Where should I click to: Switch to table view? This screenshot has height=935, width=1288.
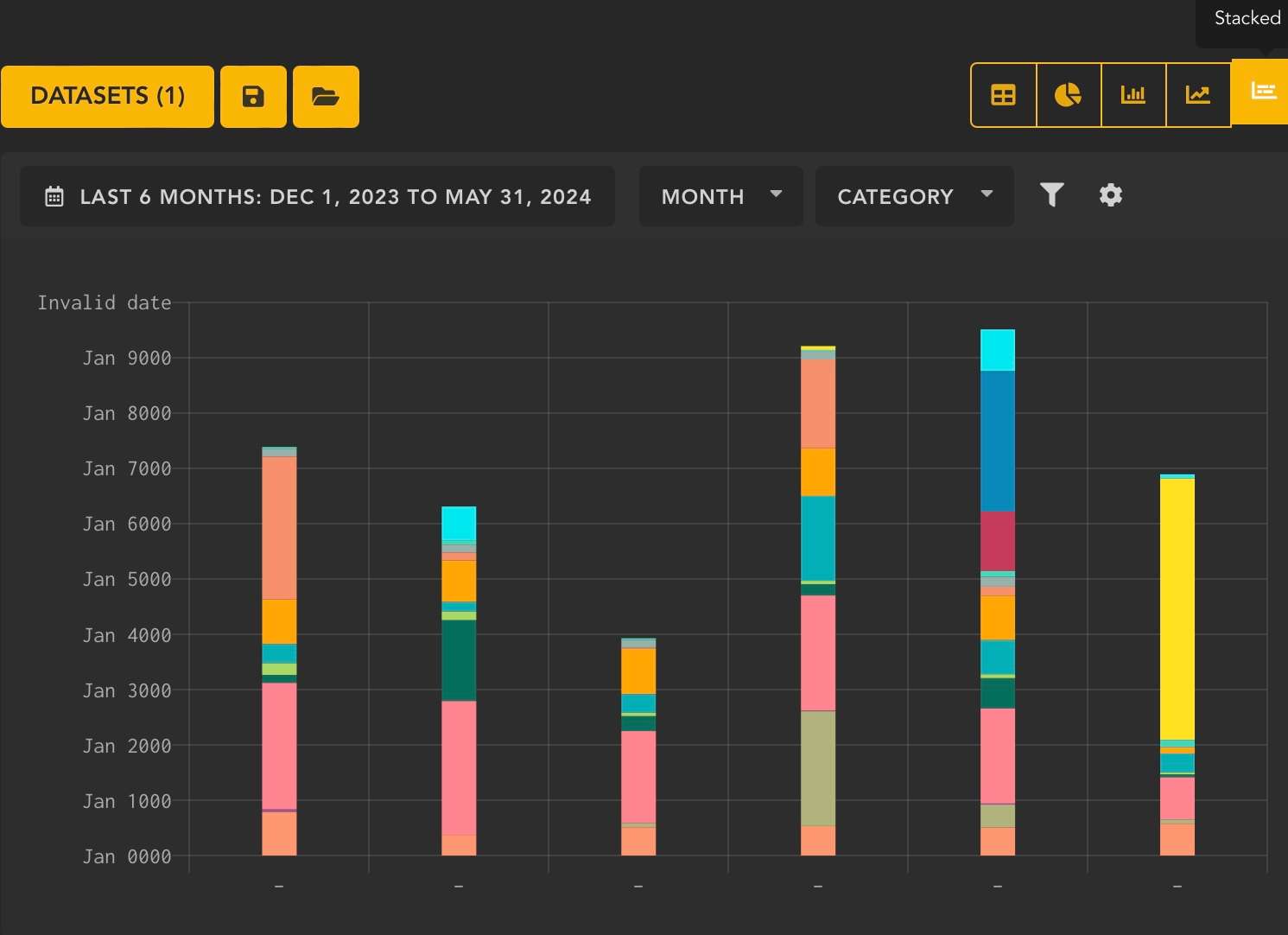pyautogui.click(x=1003, y=95)
